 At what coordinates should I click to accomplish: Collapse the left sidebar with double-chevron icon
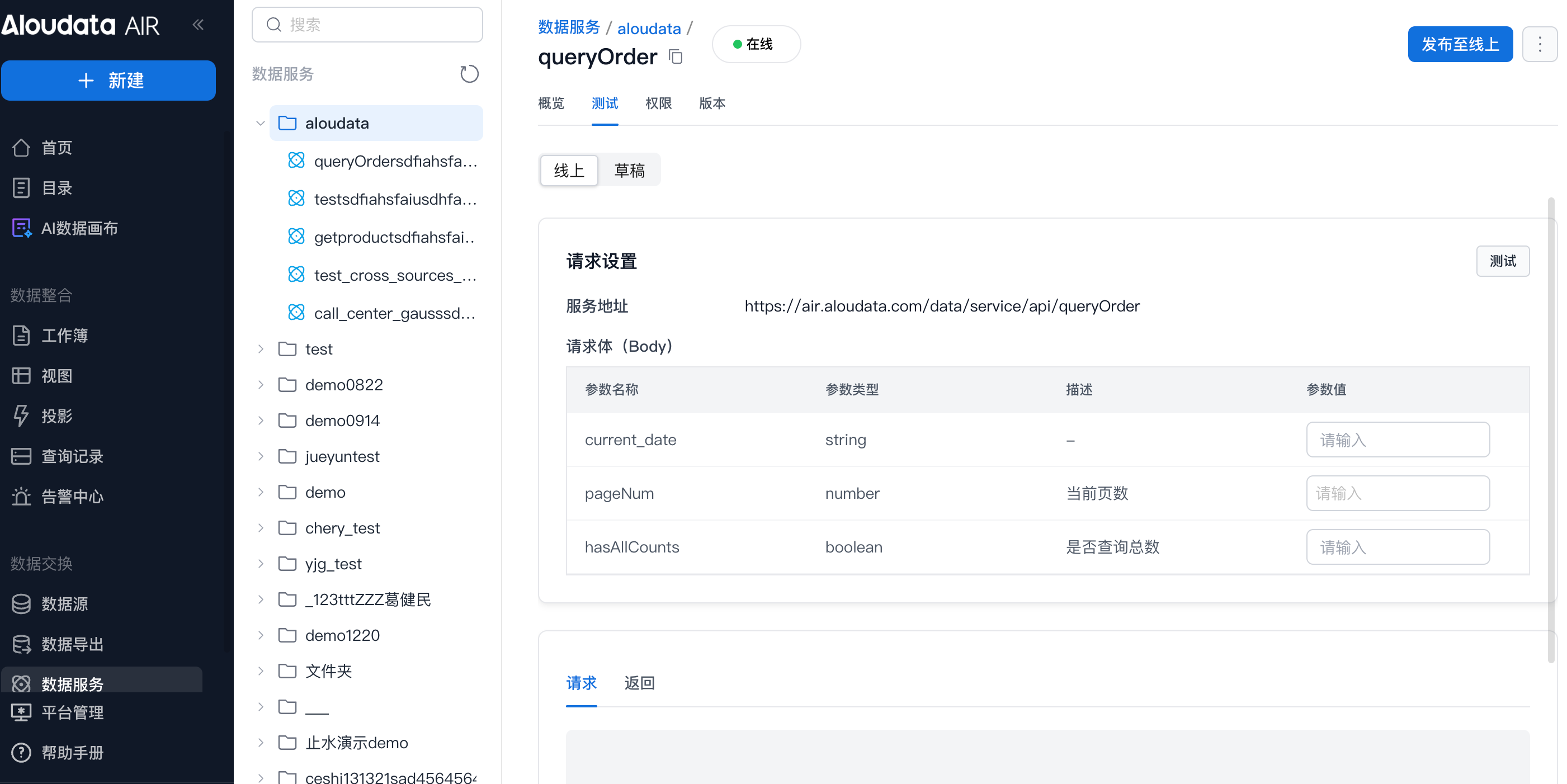[198, 25]
